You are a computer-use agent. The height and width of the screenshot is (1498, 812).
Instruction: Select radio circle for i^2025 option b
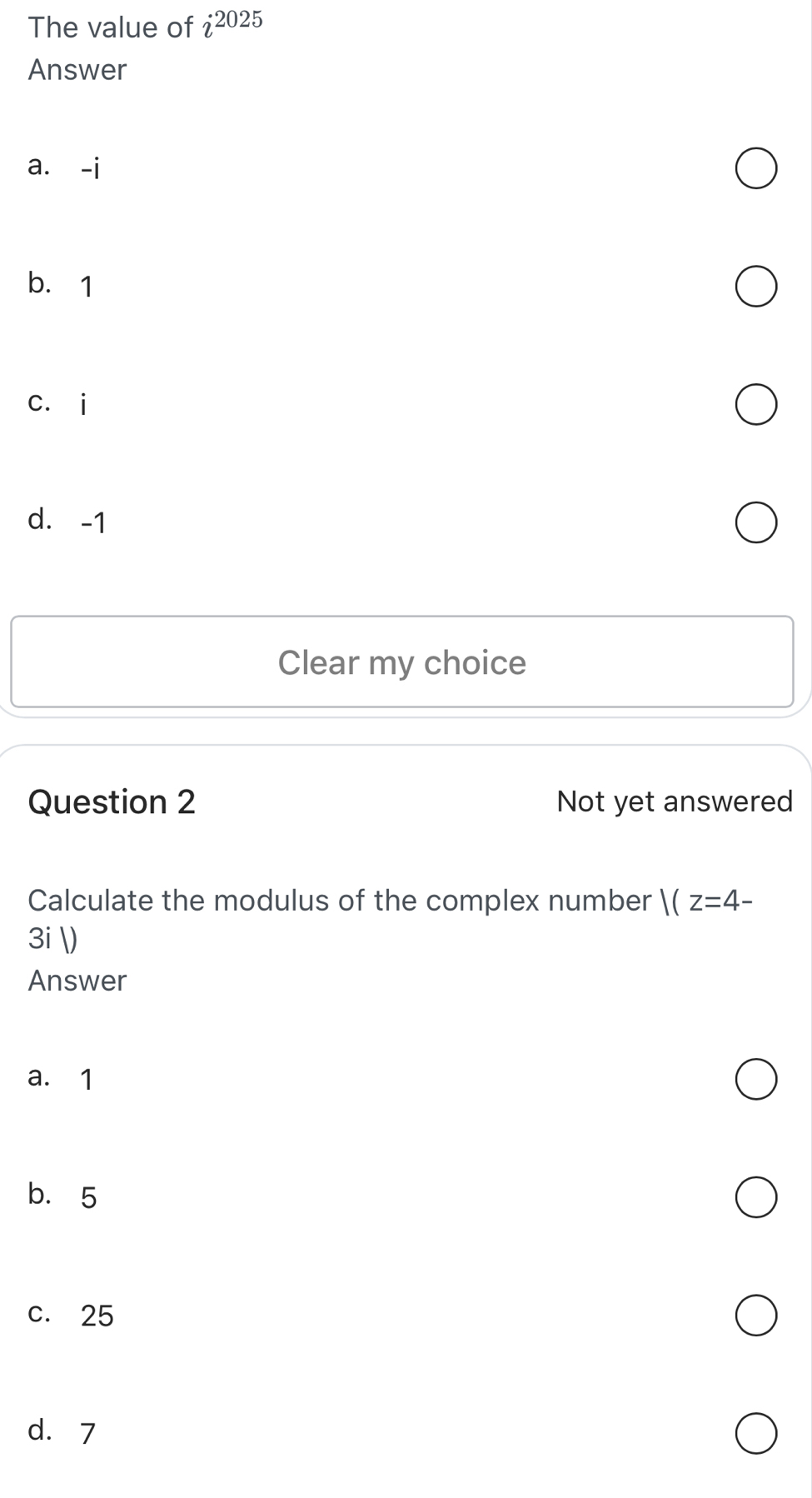tap(756, 287)
